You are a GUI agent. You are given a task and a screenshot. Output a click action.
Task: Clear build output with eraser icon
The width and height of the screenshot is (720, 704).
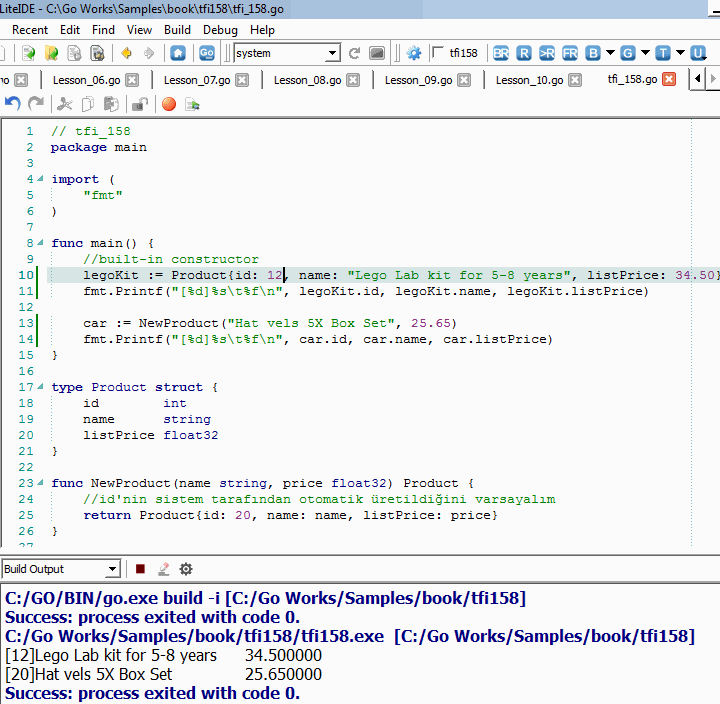[x=163, y=569]
